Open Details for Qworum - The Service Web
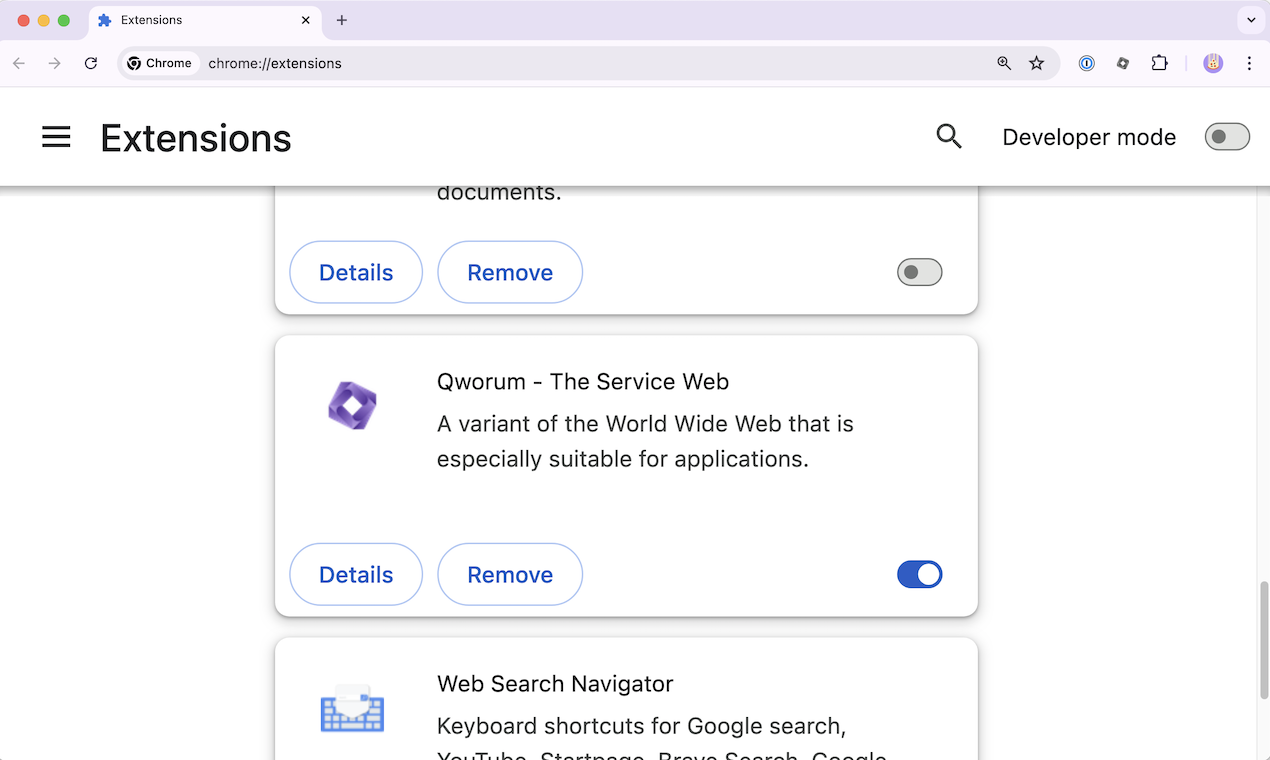This screenshot has height=760, width=1270. click(356, 574)
